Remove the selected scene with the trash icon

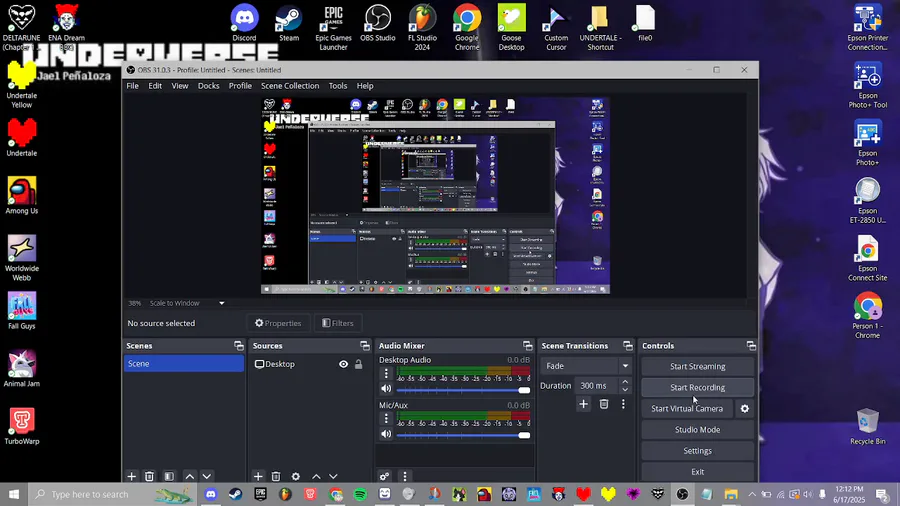pos(149,476)
